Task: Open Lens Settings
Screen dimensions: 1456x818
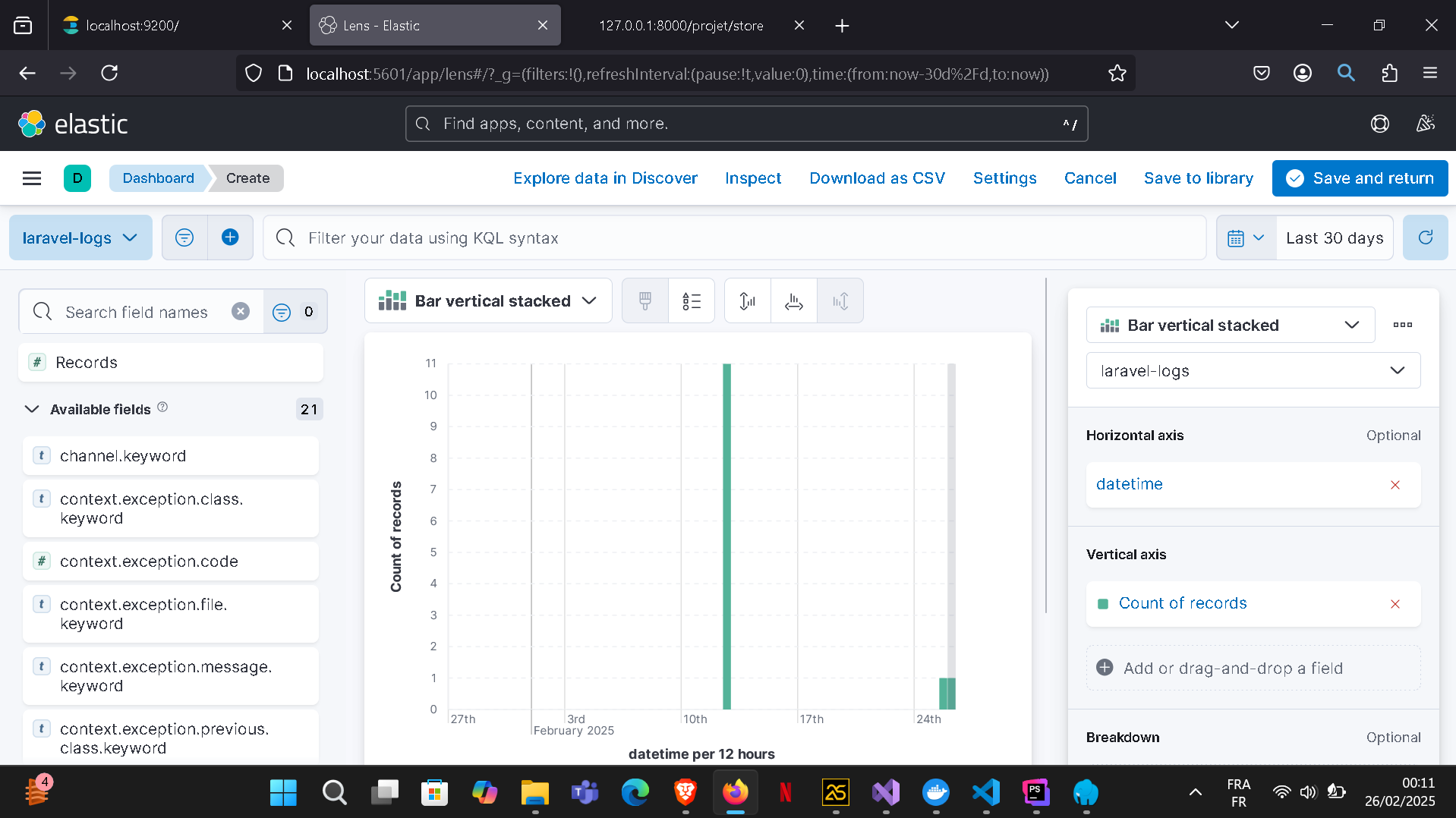Action: tap(1004, 178)
